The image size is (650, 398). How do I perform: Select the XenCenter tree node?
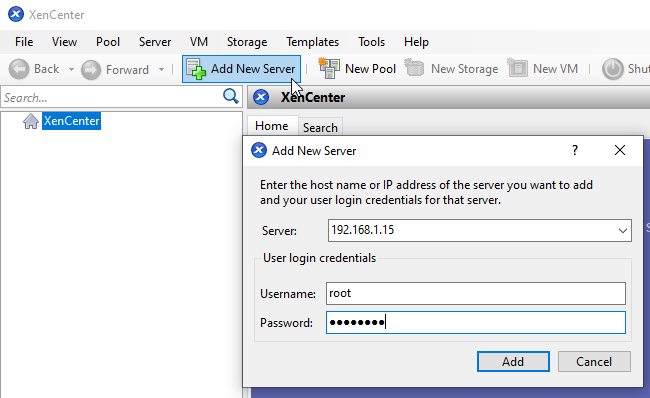(x=71, y=121)
